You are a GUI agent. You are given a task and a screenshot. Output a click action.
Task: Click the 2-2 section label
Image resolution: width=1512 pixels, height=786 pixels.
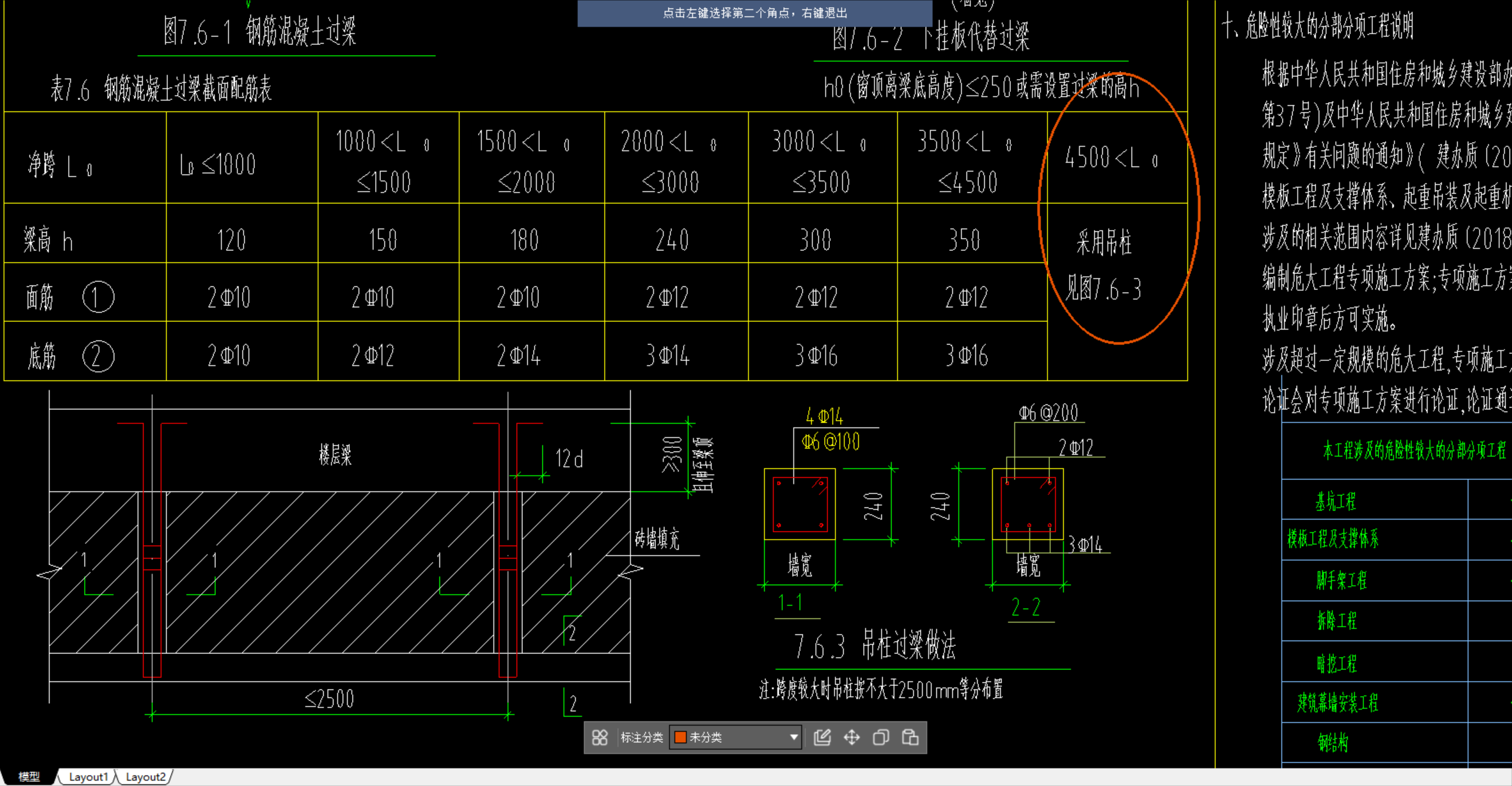1025,607
